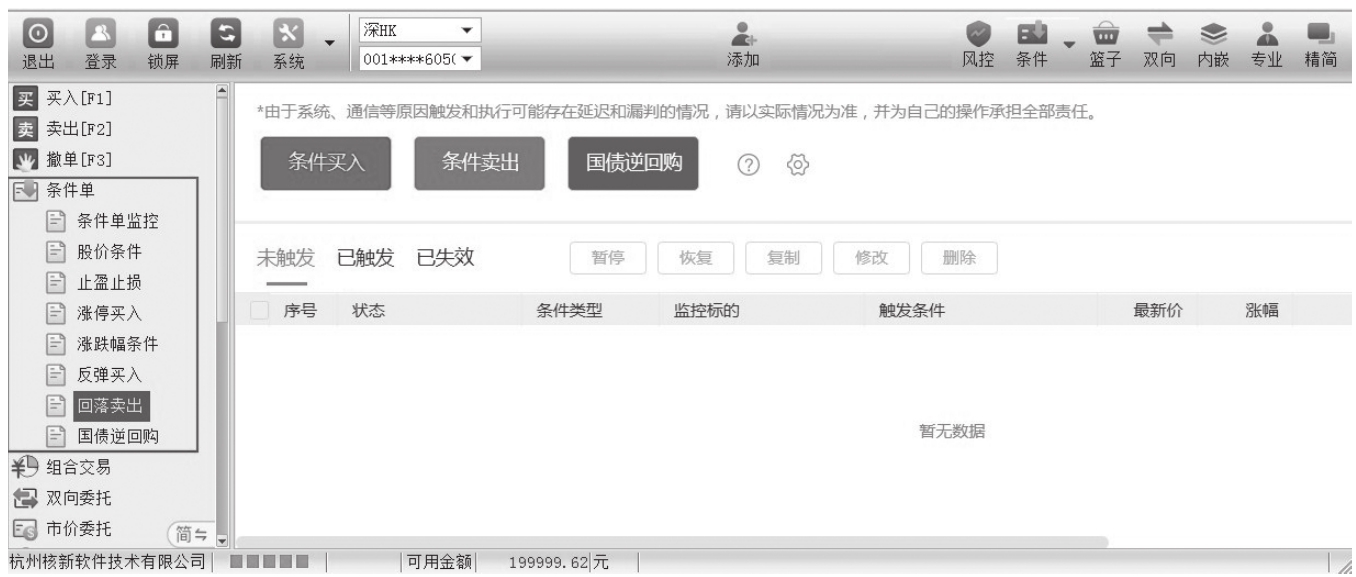The image size is (1356, 577).
Task: Switch to 专业 professional mode icon
Action: (x=1267, y=45)
